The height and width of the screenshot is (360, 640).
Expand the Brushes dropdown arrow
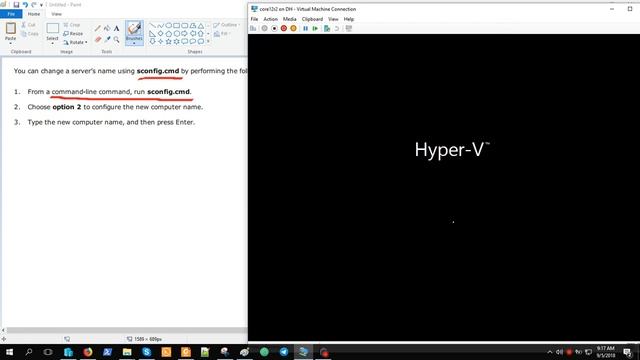134,43
